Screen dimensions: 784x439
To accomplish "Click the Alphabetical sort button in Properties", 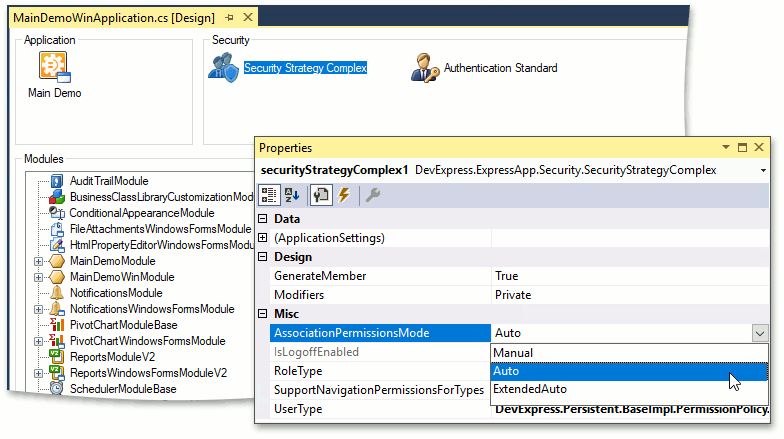I will [292, 195].
